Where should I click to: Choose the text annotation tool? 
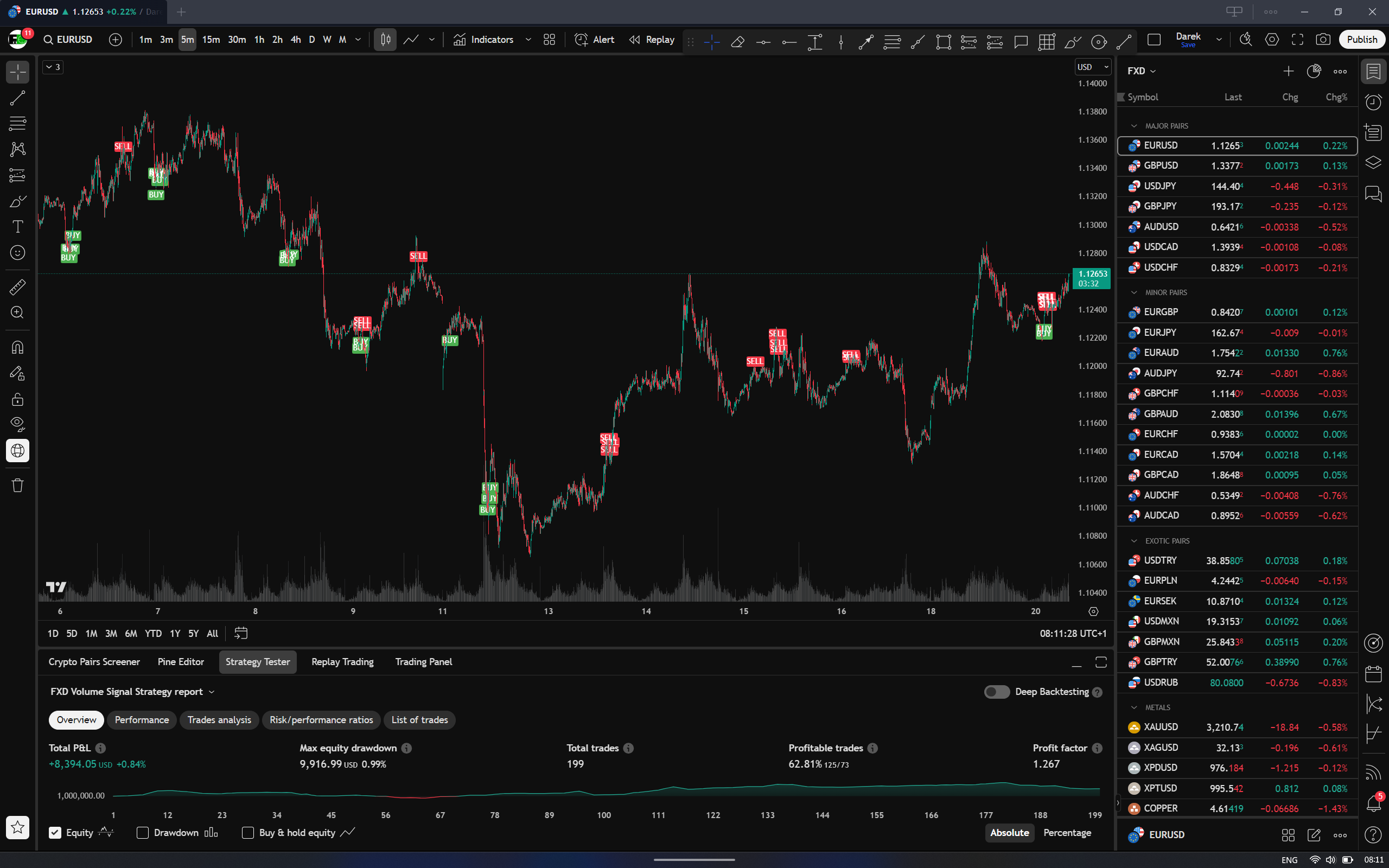tap(18, 227)
